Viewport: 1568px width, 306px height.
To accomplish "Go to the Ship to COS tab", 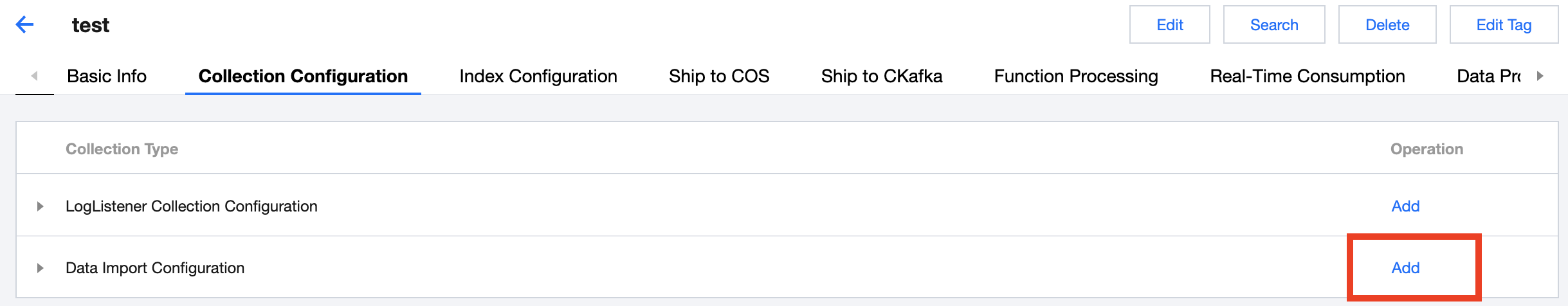I will [718, 76].
